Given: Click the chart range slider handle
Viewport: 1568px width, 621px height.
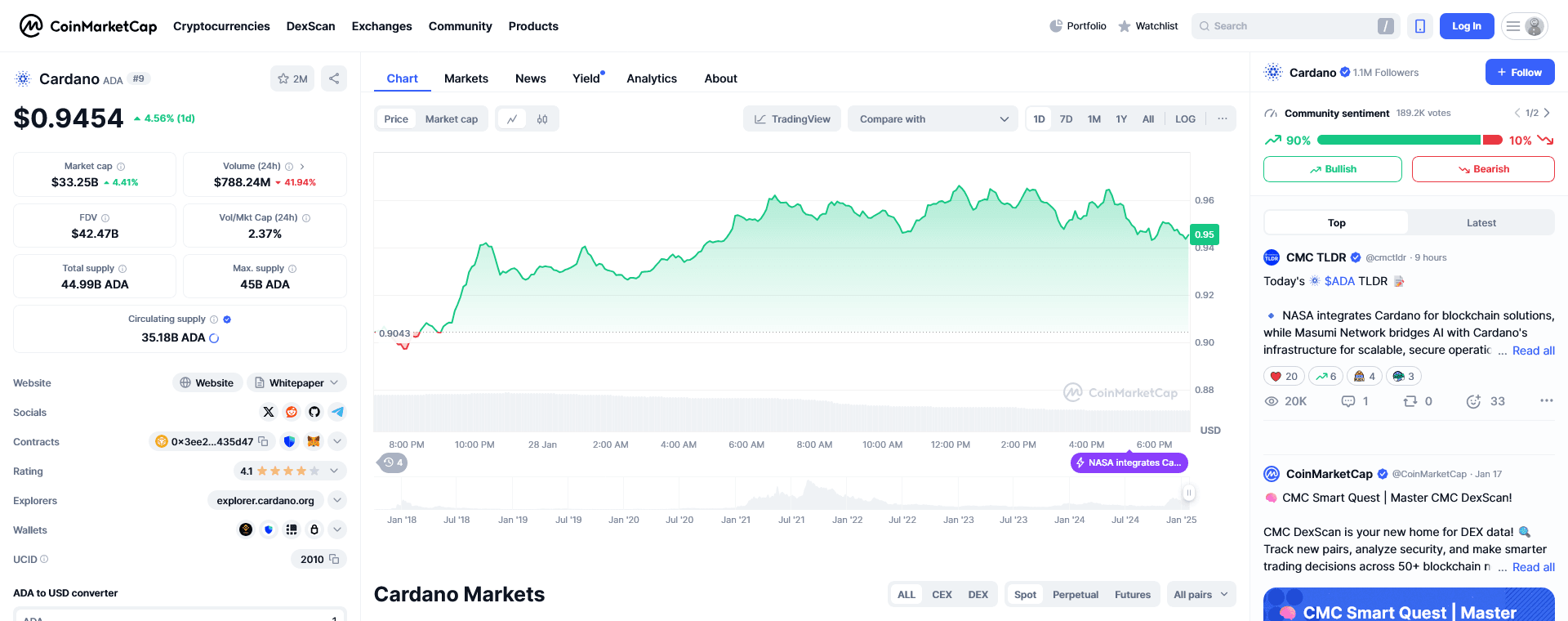Looking at the screenshot, I should pos(1189,493).
